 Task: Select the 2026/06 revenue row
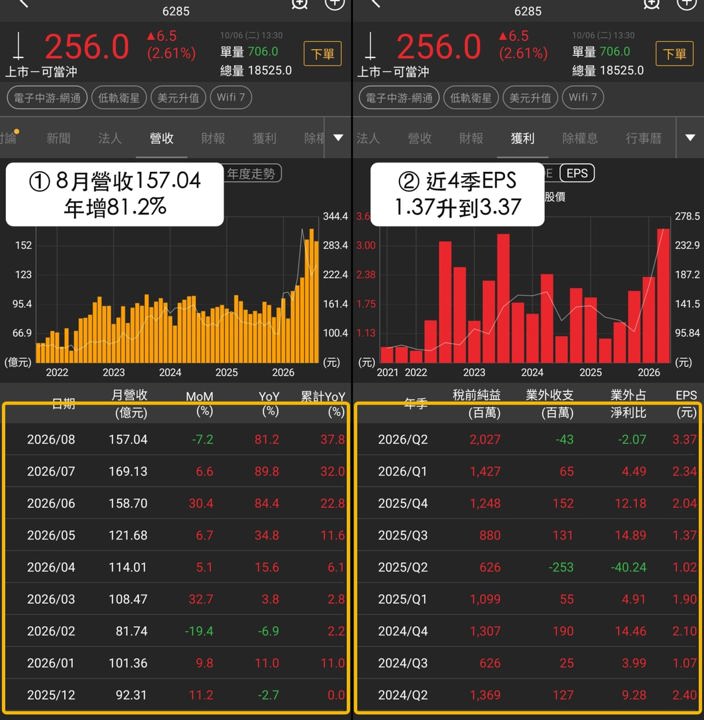pos(176,503)
